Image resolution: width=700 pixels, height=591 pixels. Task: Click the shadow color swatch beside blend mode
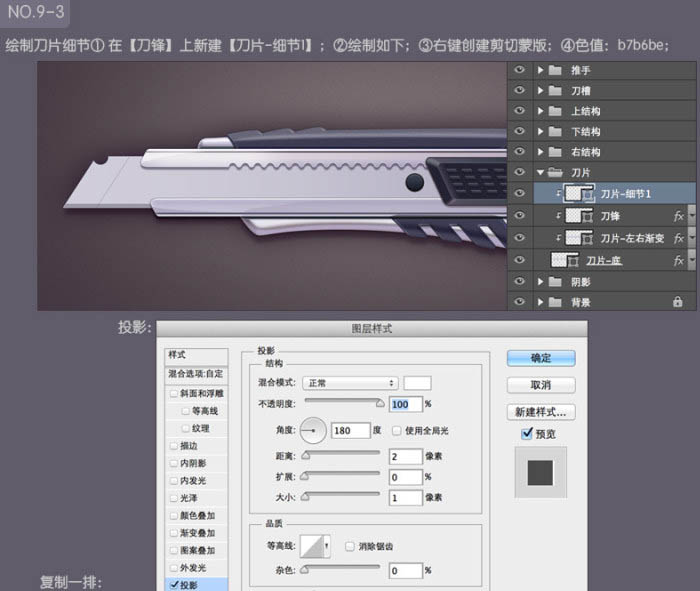coord(417,383)
